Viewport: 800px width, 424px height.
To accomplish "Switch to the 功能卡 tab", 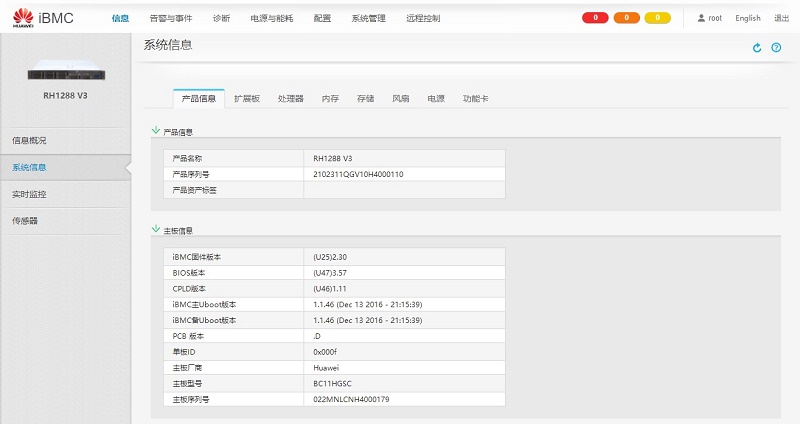I will [x=475, y=98].
